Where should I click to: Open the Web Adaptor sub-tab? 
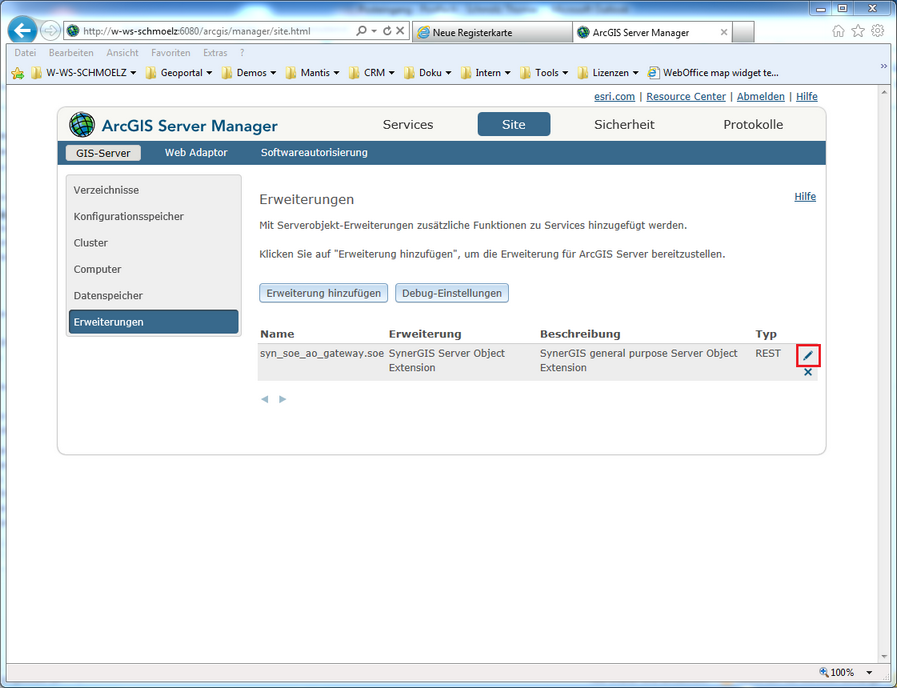(x=196, y=153)
